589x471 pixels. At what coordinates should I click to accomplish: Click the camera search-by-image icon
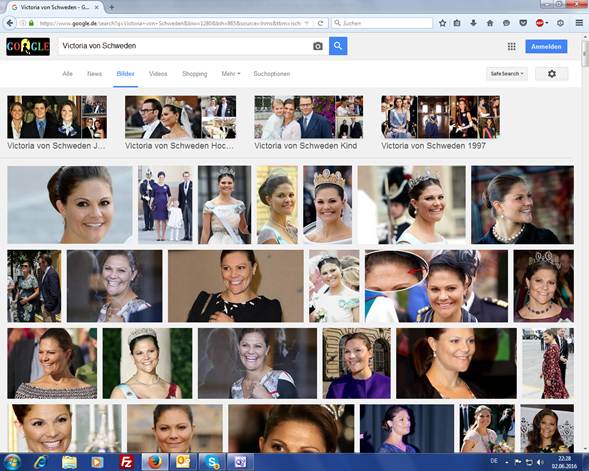[x=318, y=46]
